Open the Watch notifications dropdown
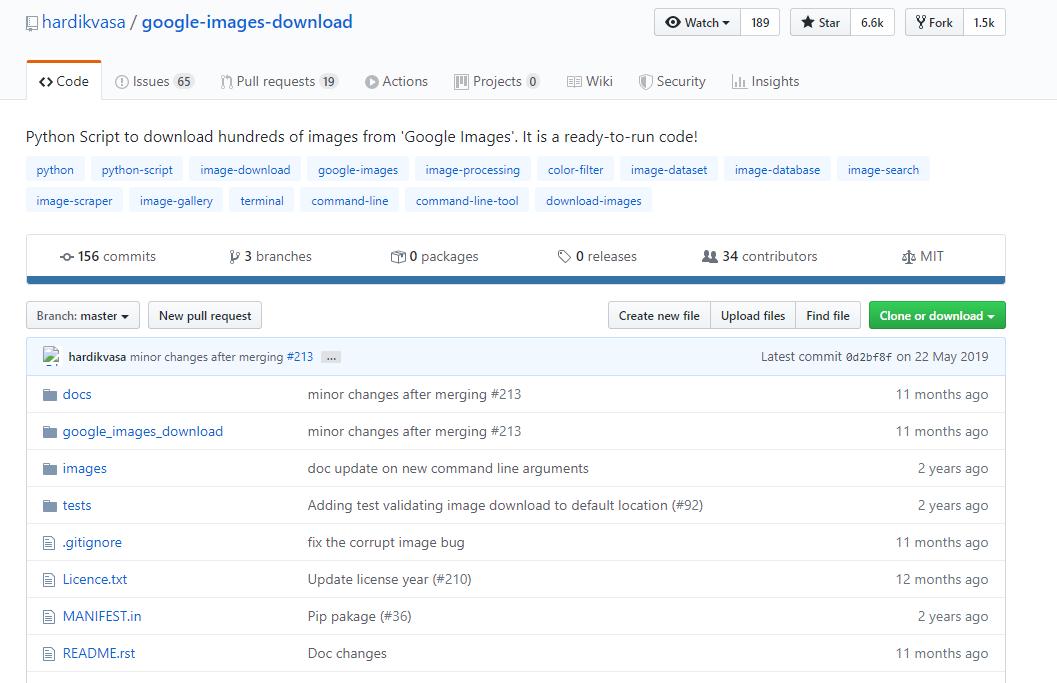 (x=697, y=22)
